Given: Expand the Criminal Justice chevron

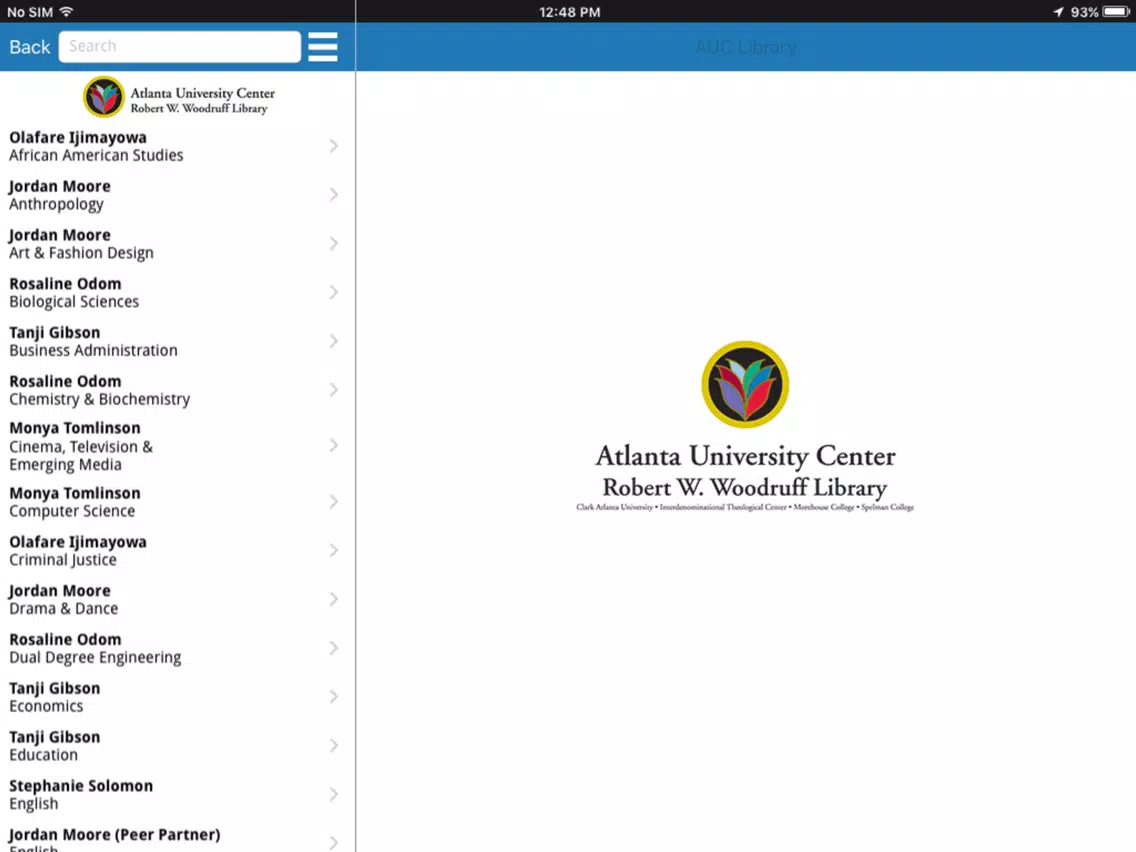Looking at the screenshot, I should pyautogui.click(x=333, y=551).
